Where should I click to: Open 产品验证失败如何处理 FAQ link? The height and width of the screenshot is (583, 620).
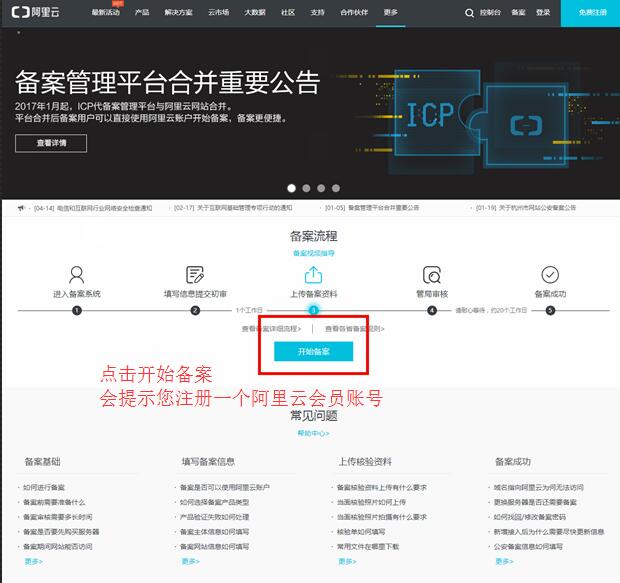[x=215, y=517]
